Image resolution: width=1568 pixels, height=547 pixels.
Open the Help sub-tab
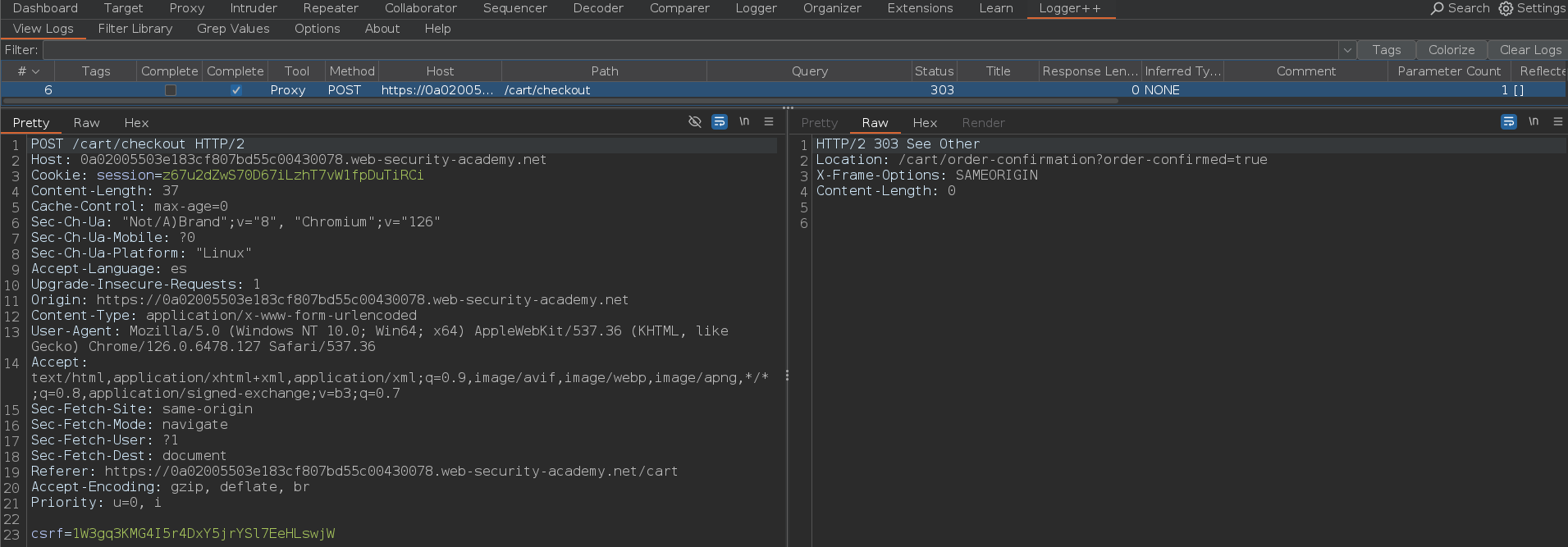click(437, 29)
